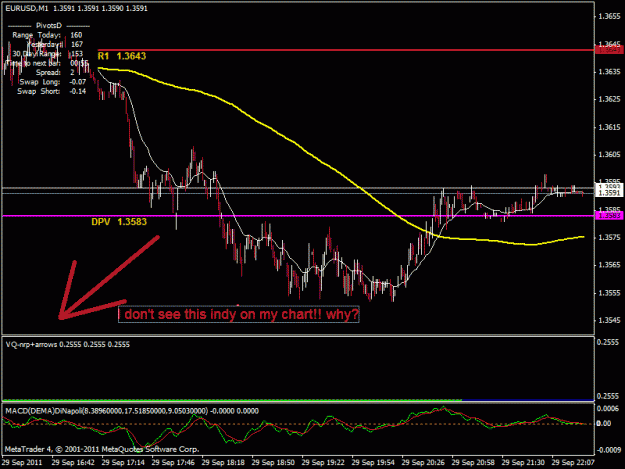Select the magenta 1.3583 price tag on axis
625x469 pixels.
(608, 216)
